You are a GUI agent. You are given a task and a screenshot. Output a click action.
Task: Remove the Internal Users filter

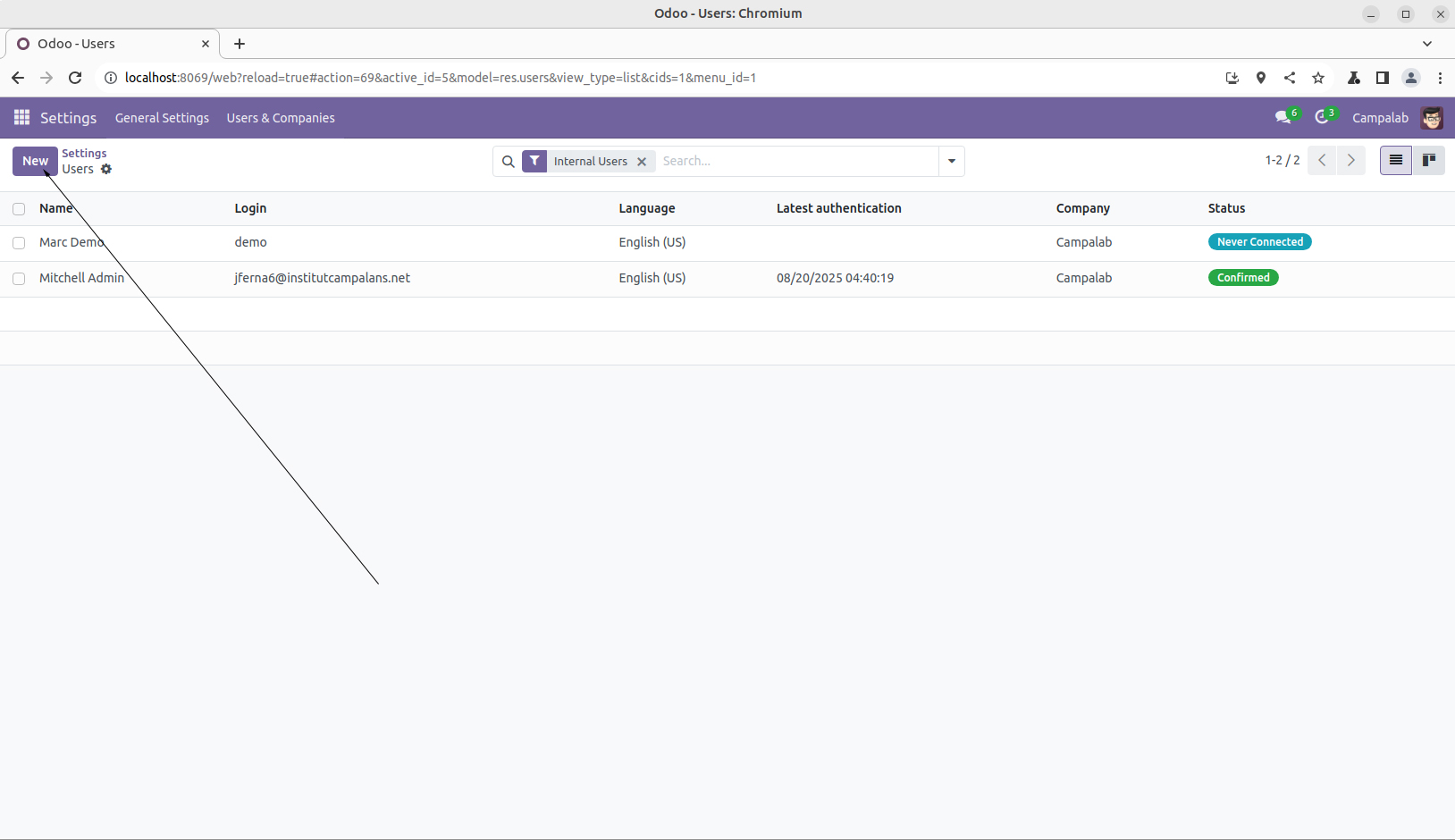point(642,162)
